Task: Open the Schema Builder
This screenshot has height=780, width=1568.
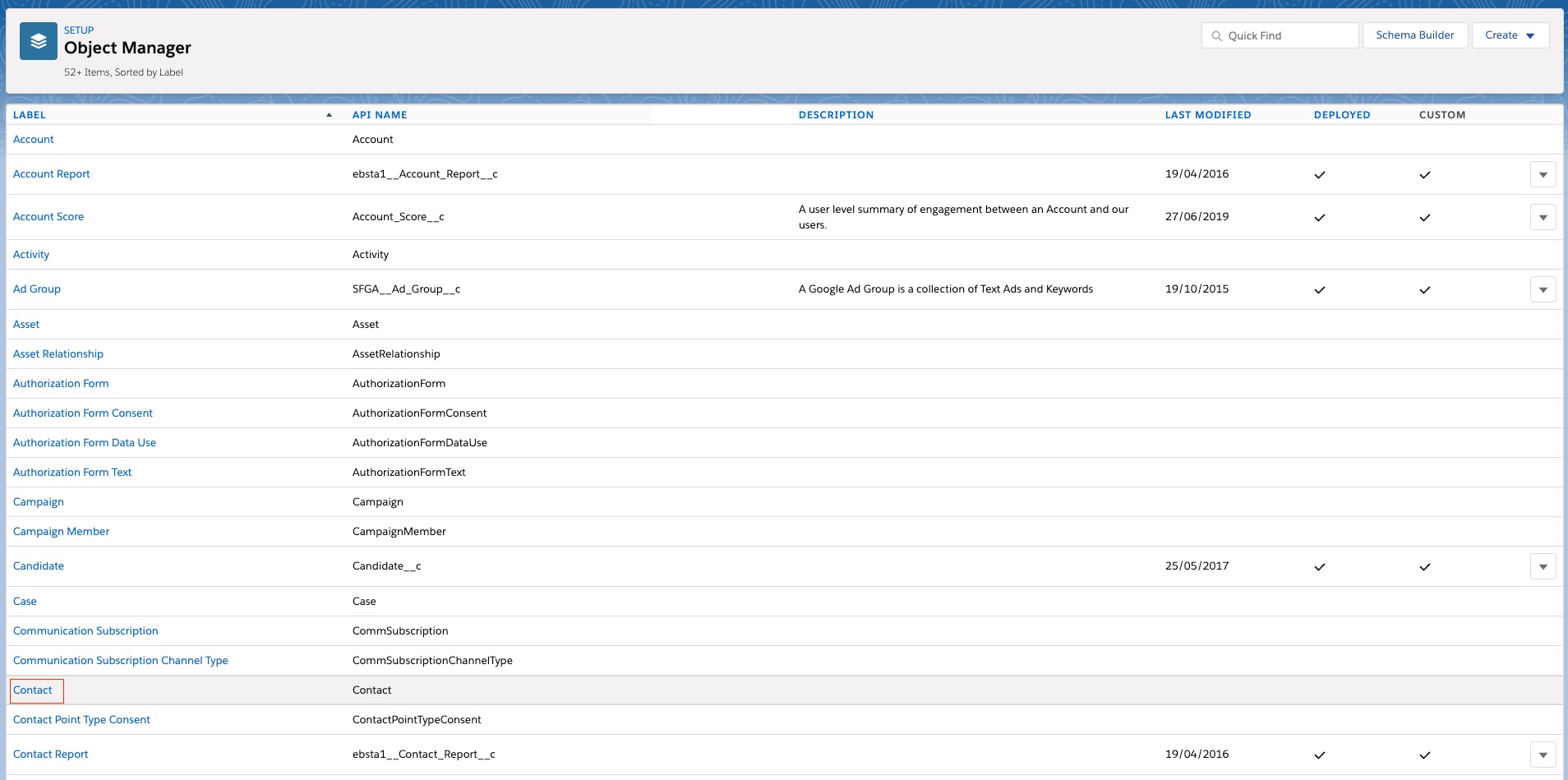Action: coord(1414,35)
